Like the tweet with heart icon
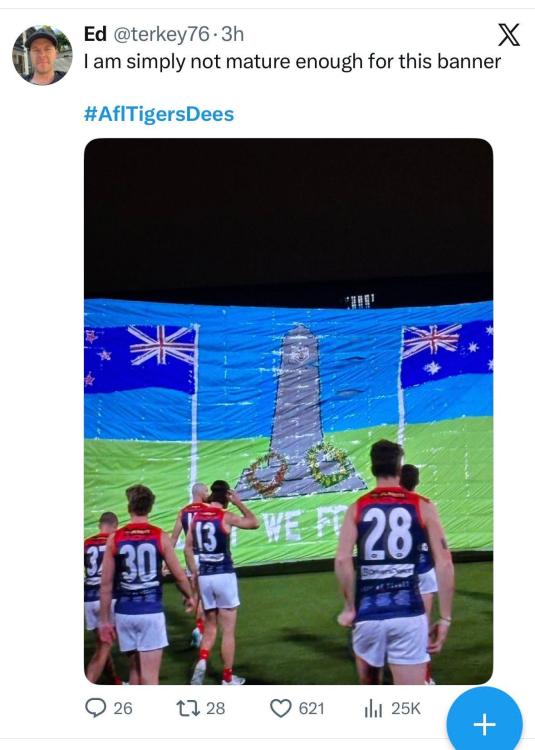 coord(281,708)
